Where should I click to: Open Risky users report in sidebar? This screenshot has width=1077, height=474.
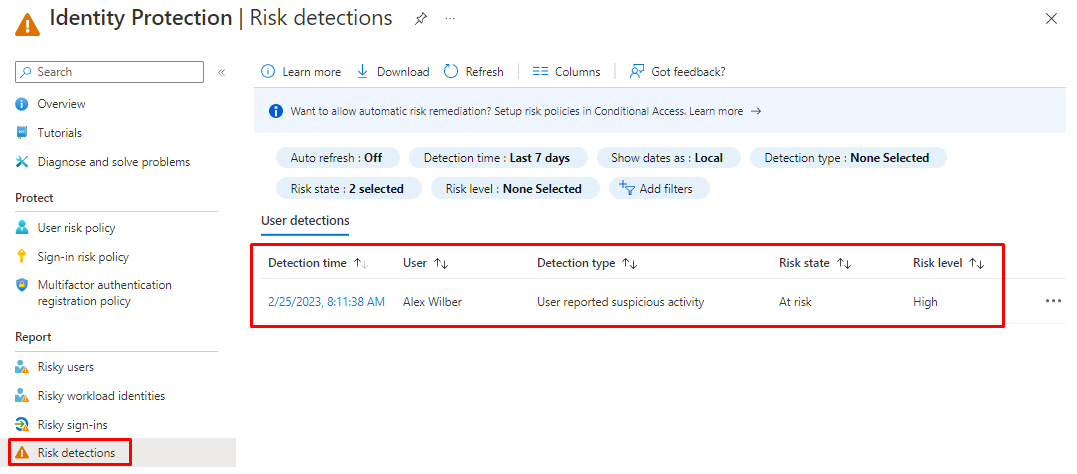point(66,367)
